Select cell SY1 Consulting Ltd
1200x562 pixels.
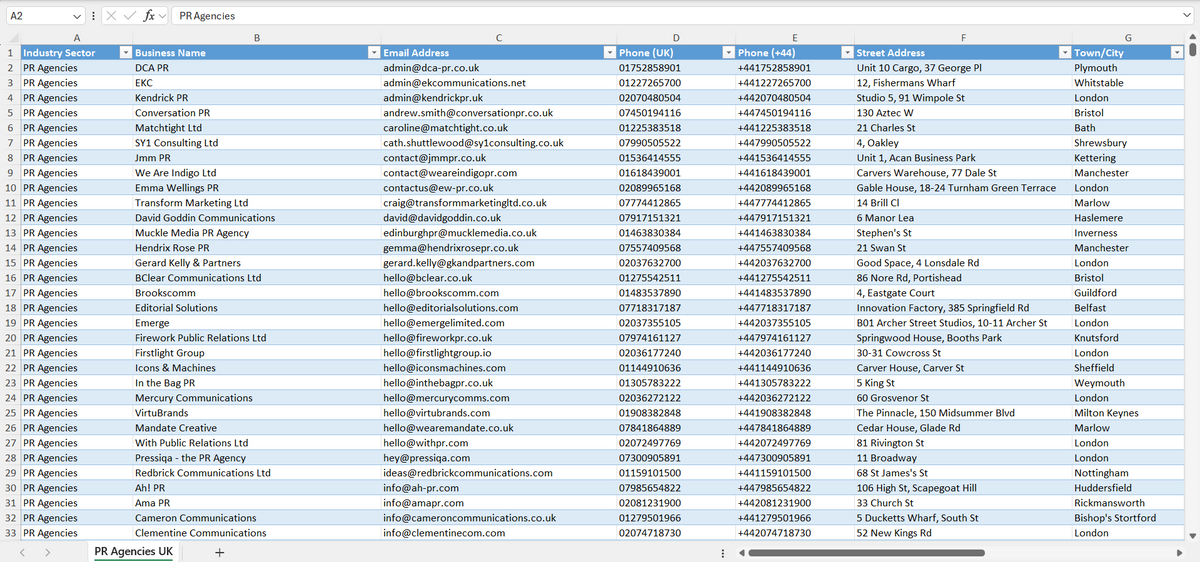(257, 143)
